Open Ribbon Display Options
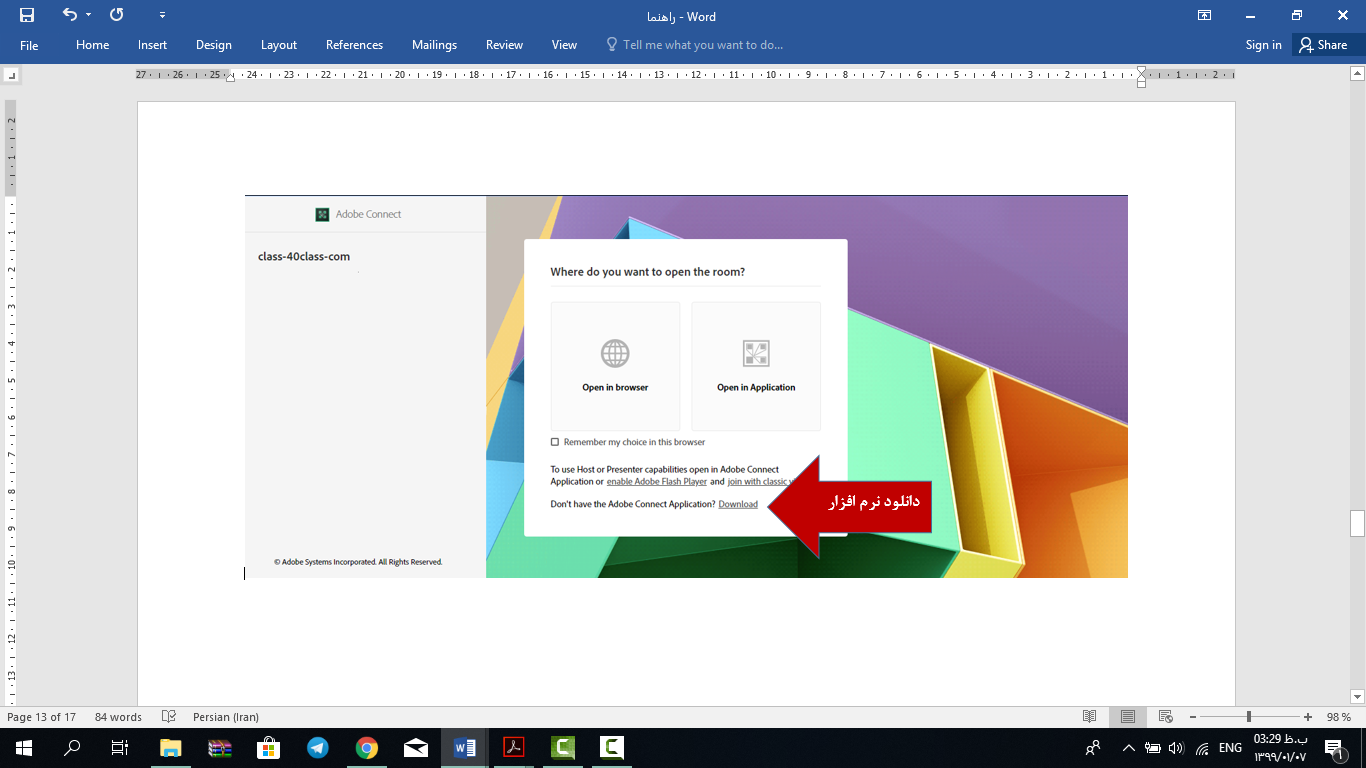The height and width of the screenshot is (768, 1366). (1204, 15)
